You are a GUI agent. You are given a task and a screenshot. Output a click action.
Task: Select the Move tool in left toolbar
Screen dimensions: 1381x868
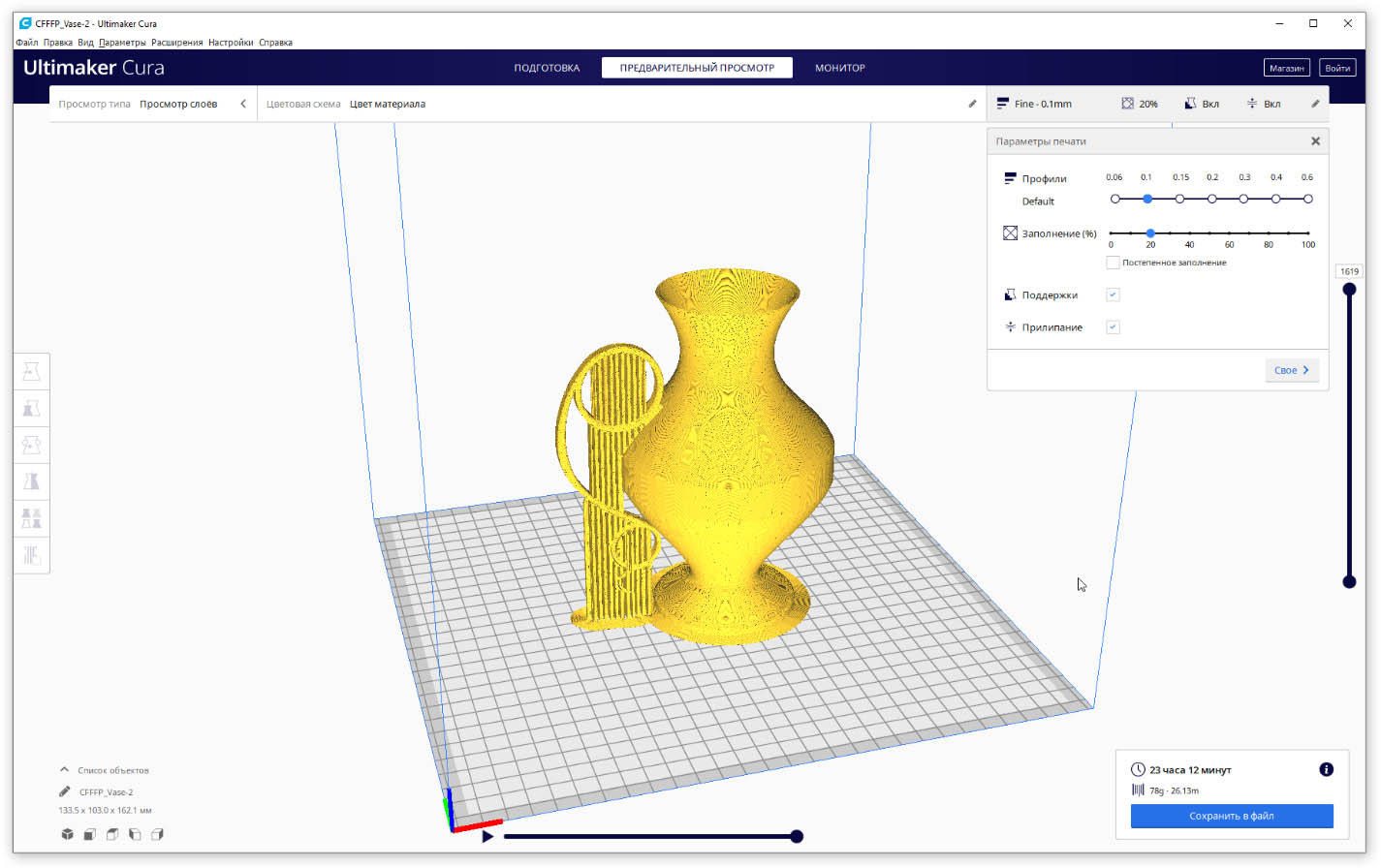point(31,372)
